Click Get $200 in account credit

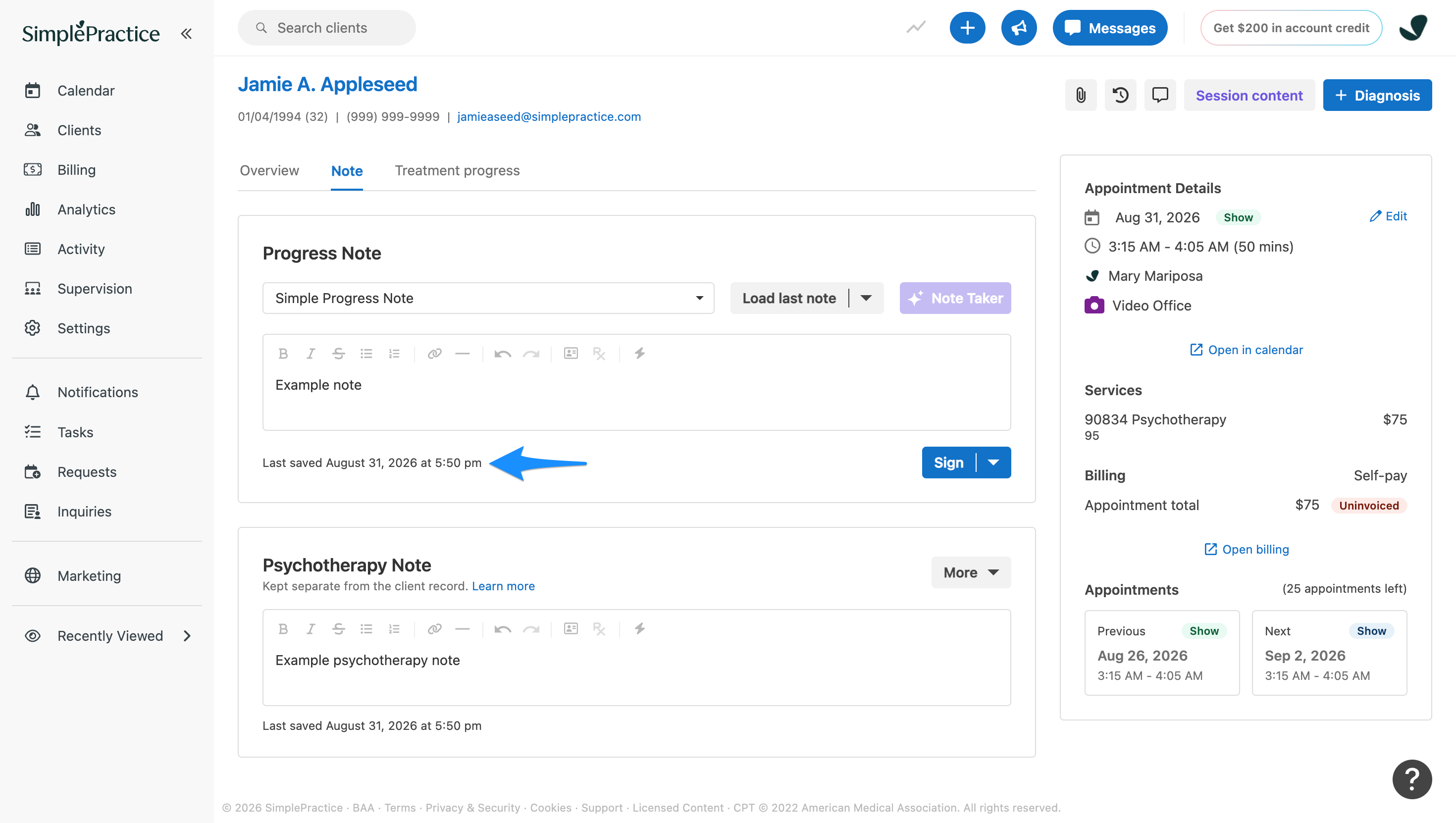tap(1291, 28)
